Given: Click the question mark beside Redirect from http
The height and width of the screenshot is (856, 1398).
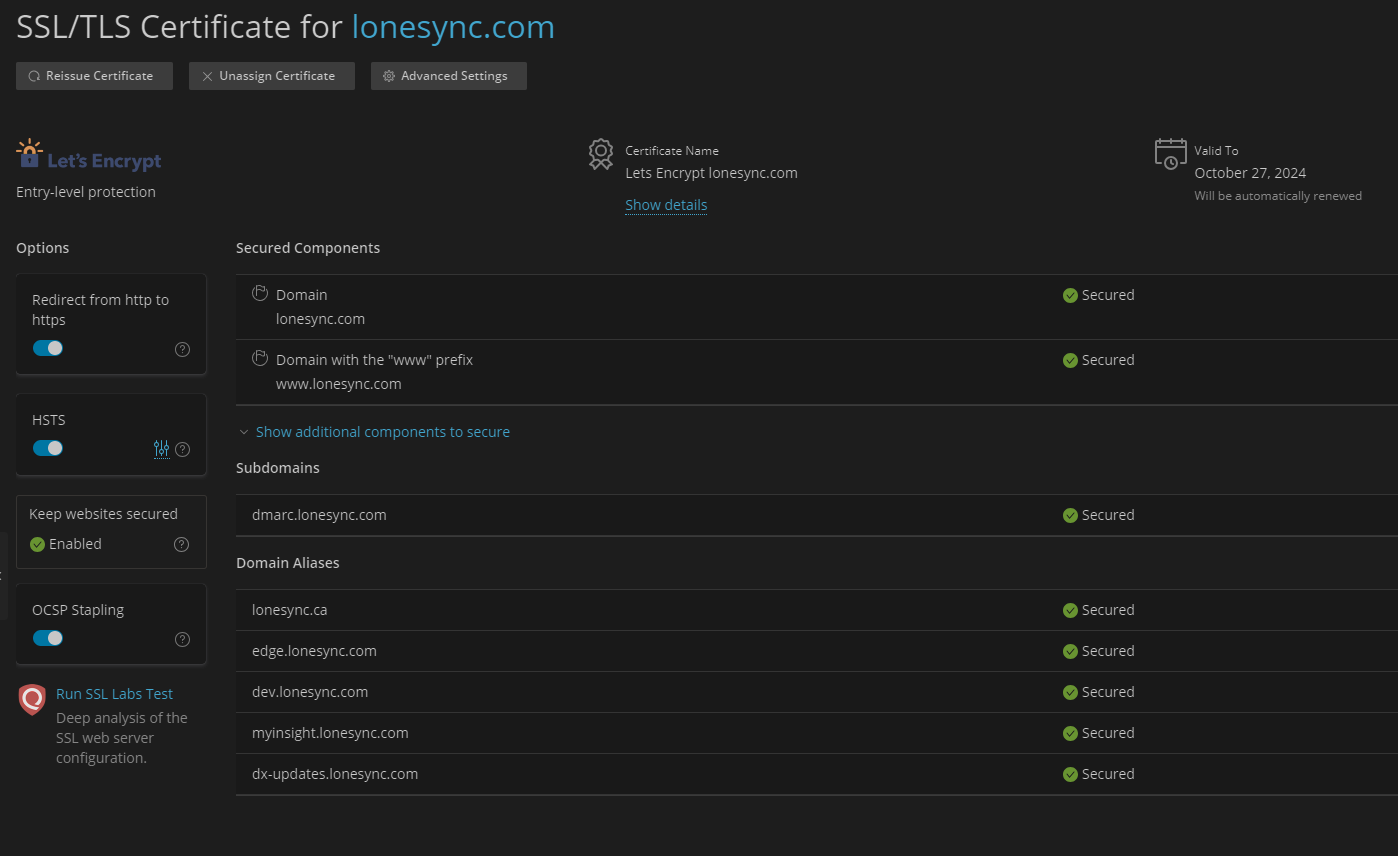Looking at the screenshot, I should [182, 349].
